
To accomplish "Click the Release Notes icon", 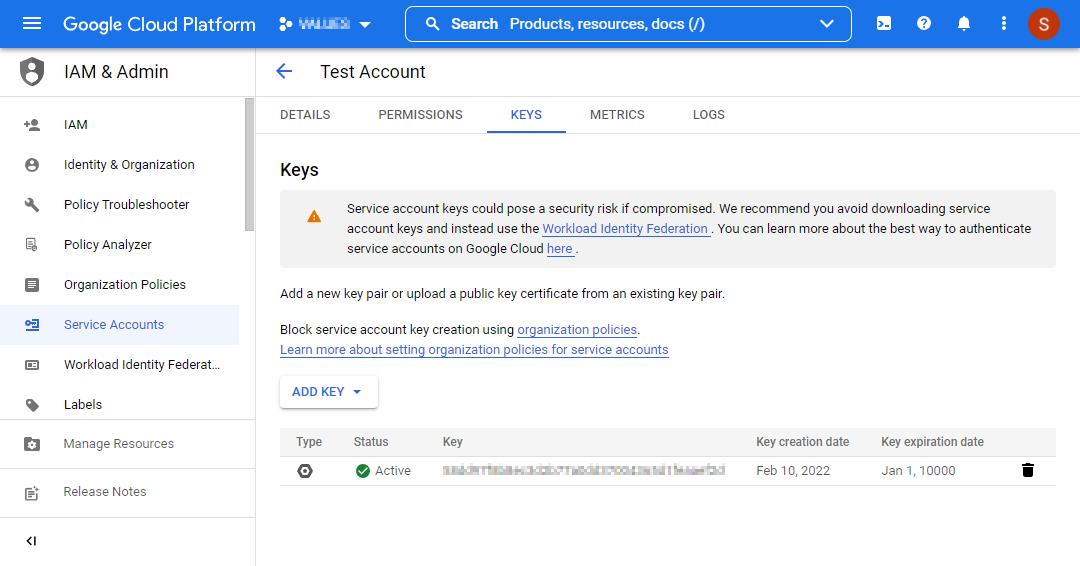I will tap(32, 493).
